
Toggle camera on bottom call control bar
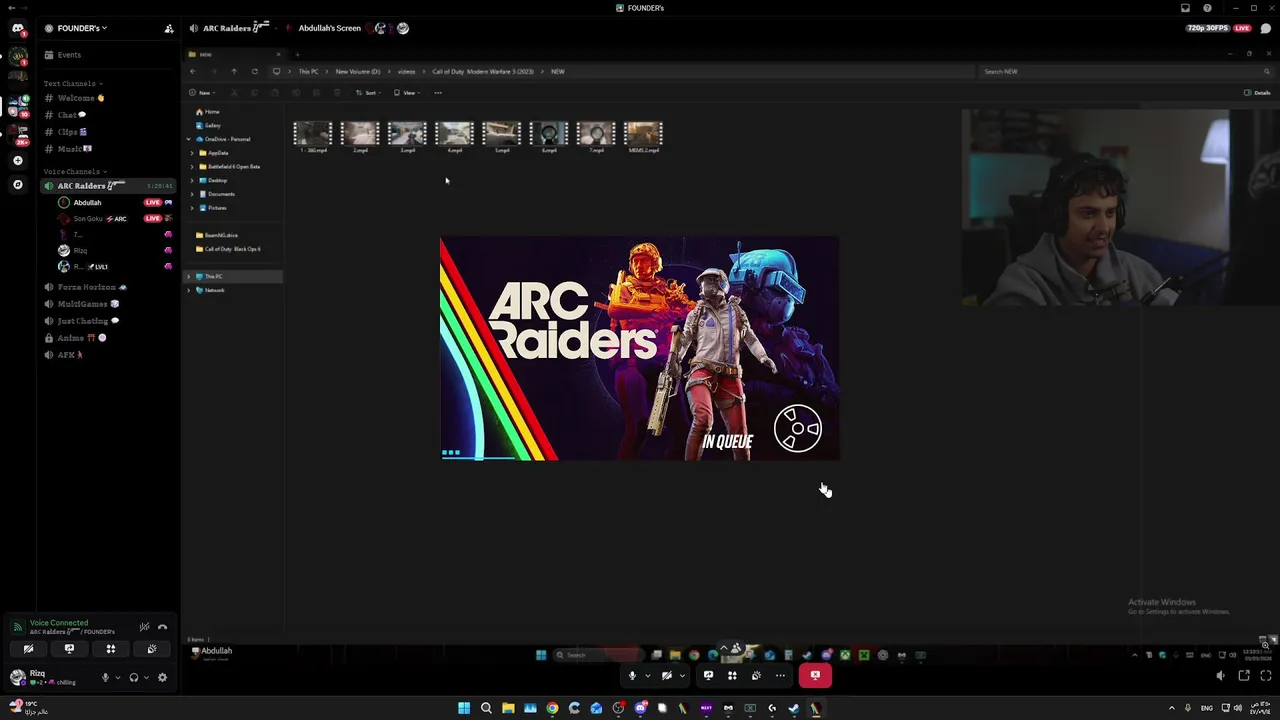pyautogui.click(x=667, y=676)
